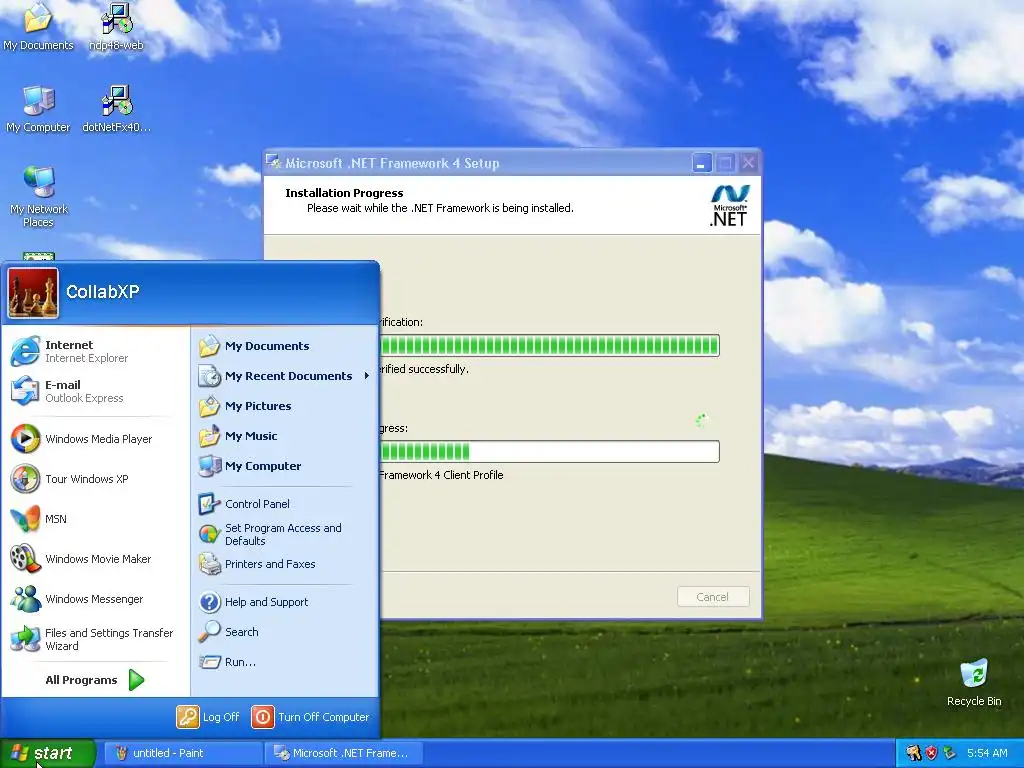Screen dimensions: 1024x768
Task: Click 'Installation Progress' heading text
Action: click(x=344, y=193)
